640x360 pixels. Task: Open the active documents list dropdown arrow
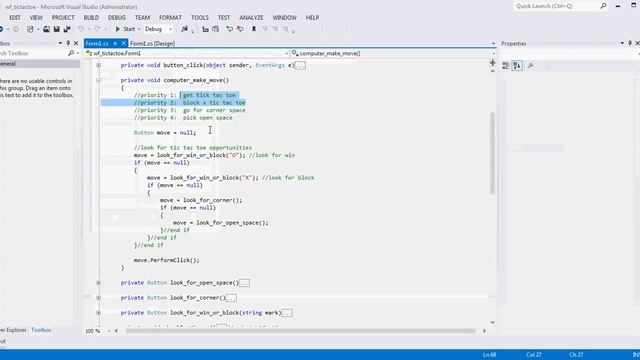493,43
